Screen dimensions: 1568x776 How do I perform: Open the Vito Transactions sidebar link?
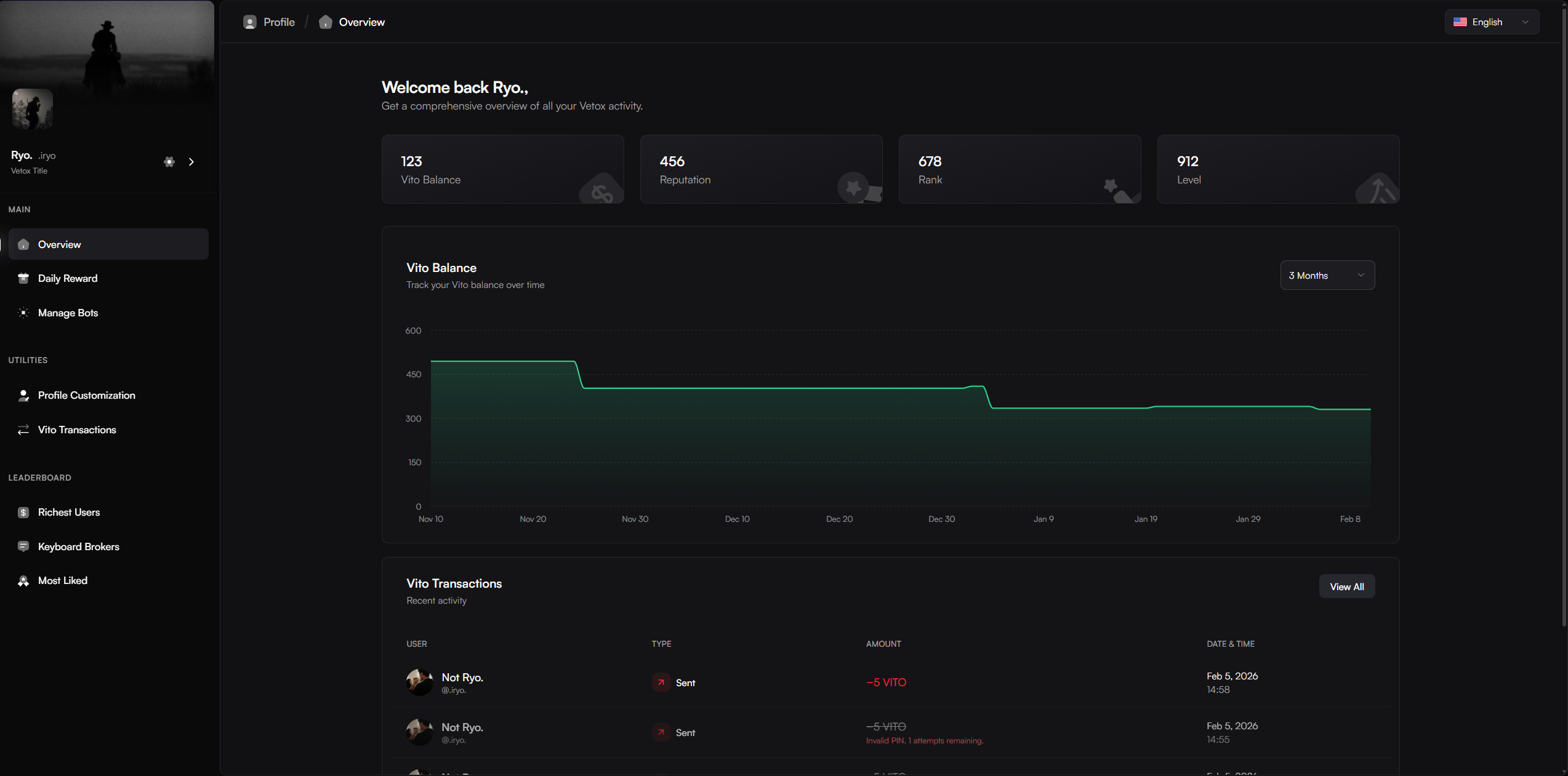tap(76, 430)
